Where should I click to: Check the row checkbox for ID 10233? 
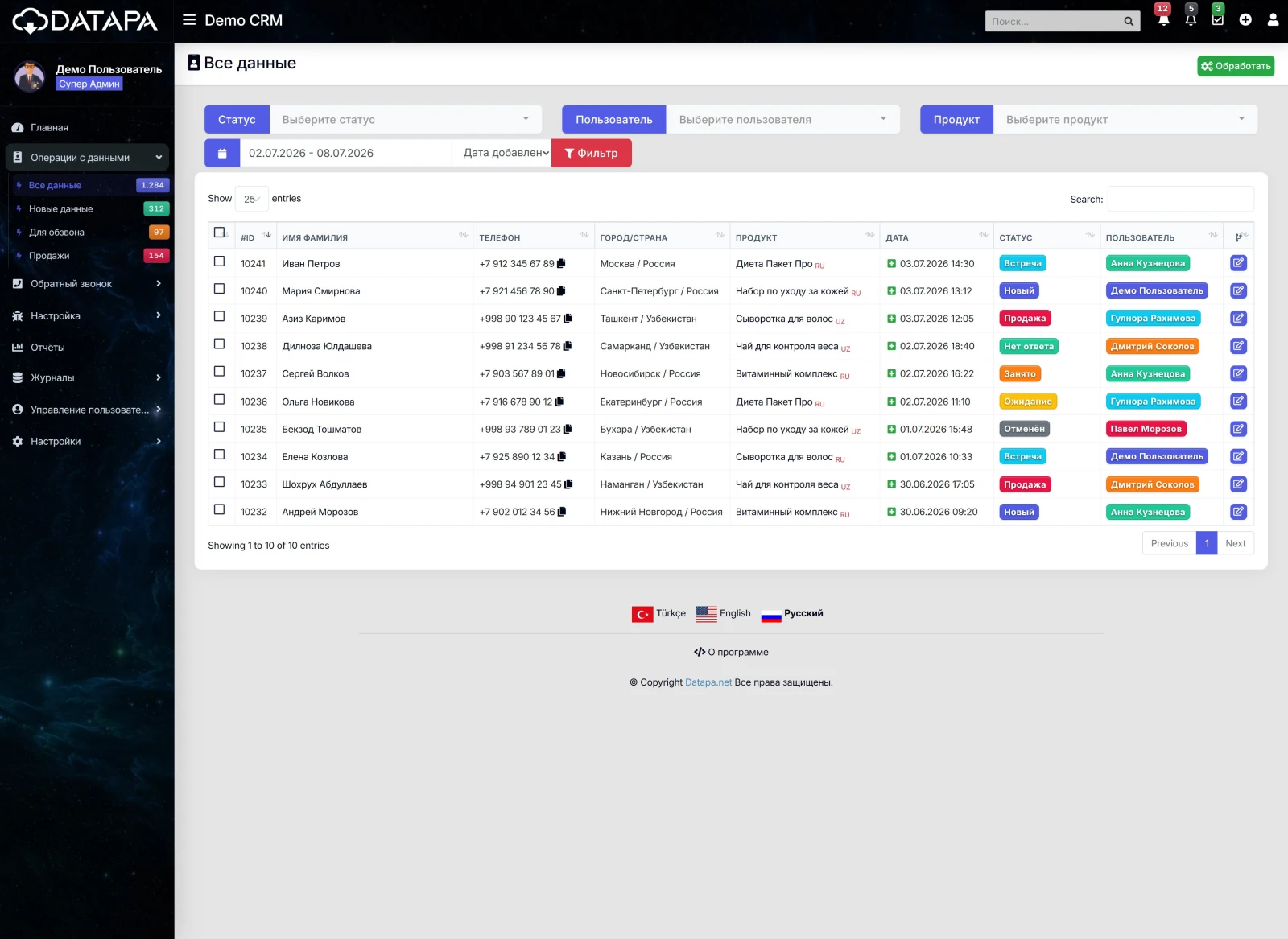(x=219, y=482)
